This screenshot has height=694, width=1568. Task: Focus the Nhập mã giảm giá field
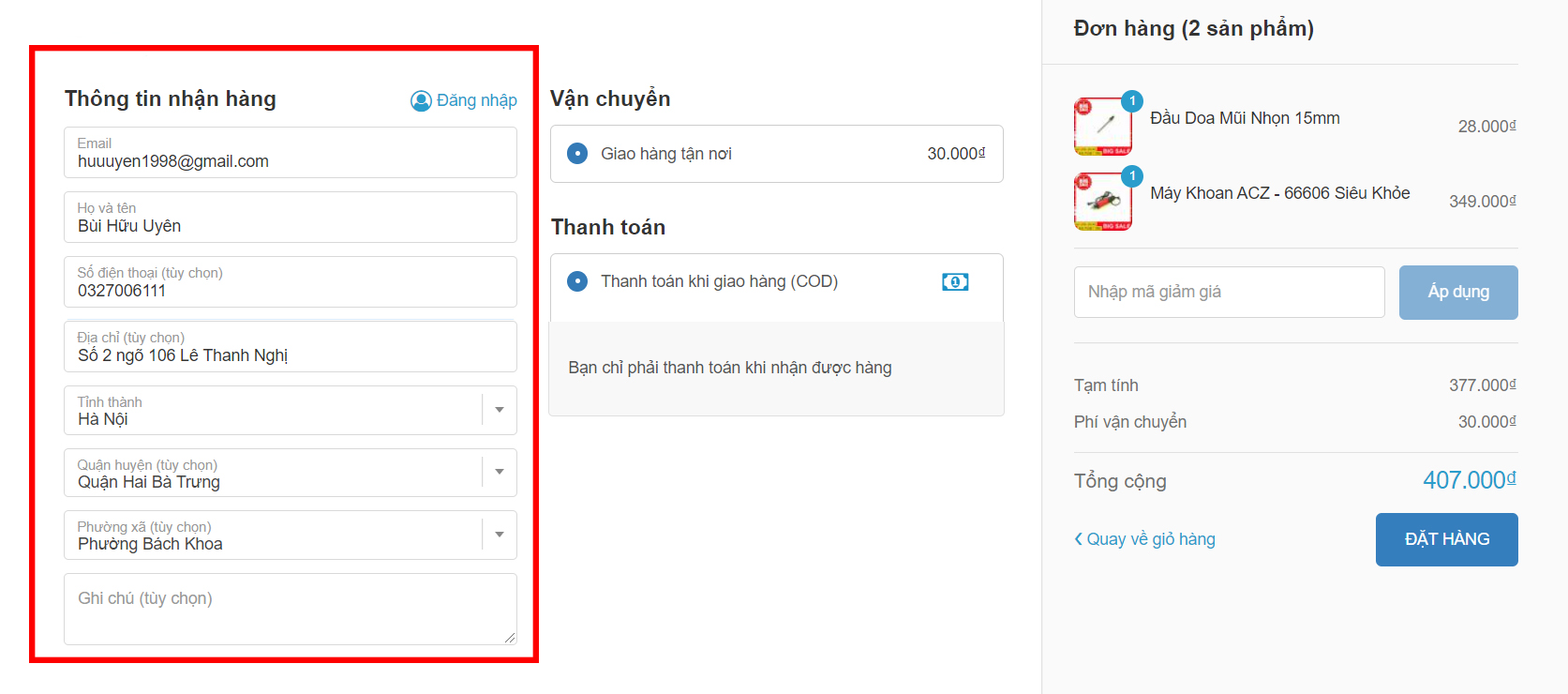1229,292
